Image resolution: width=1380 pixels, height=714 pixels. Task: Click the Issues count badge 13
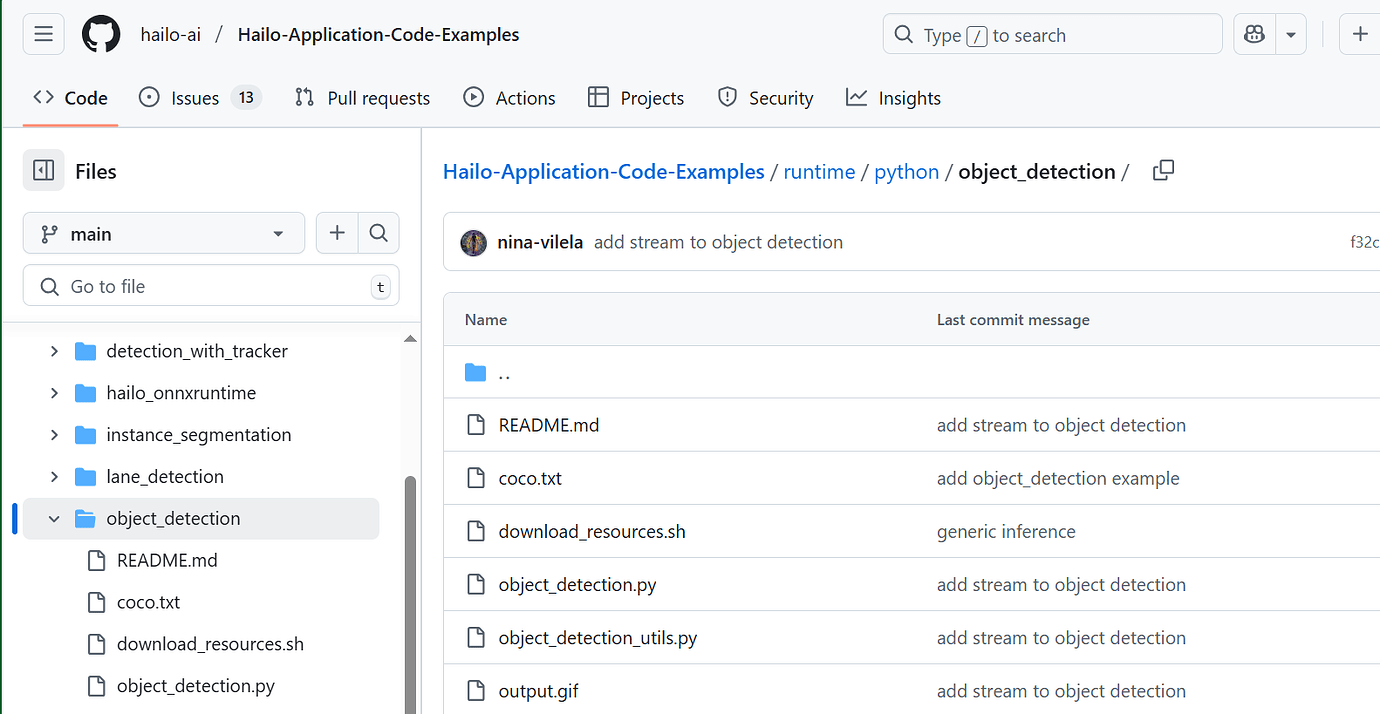[246, 97]
